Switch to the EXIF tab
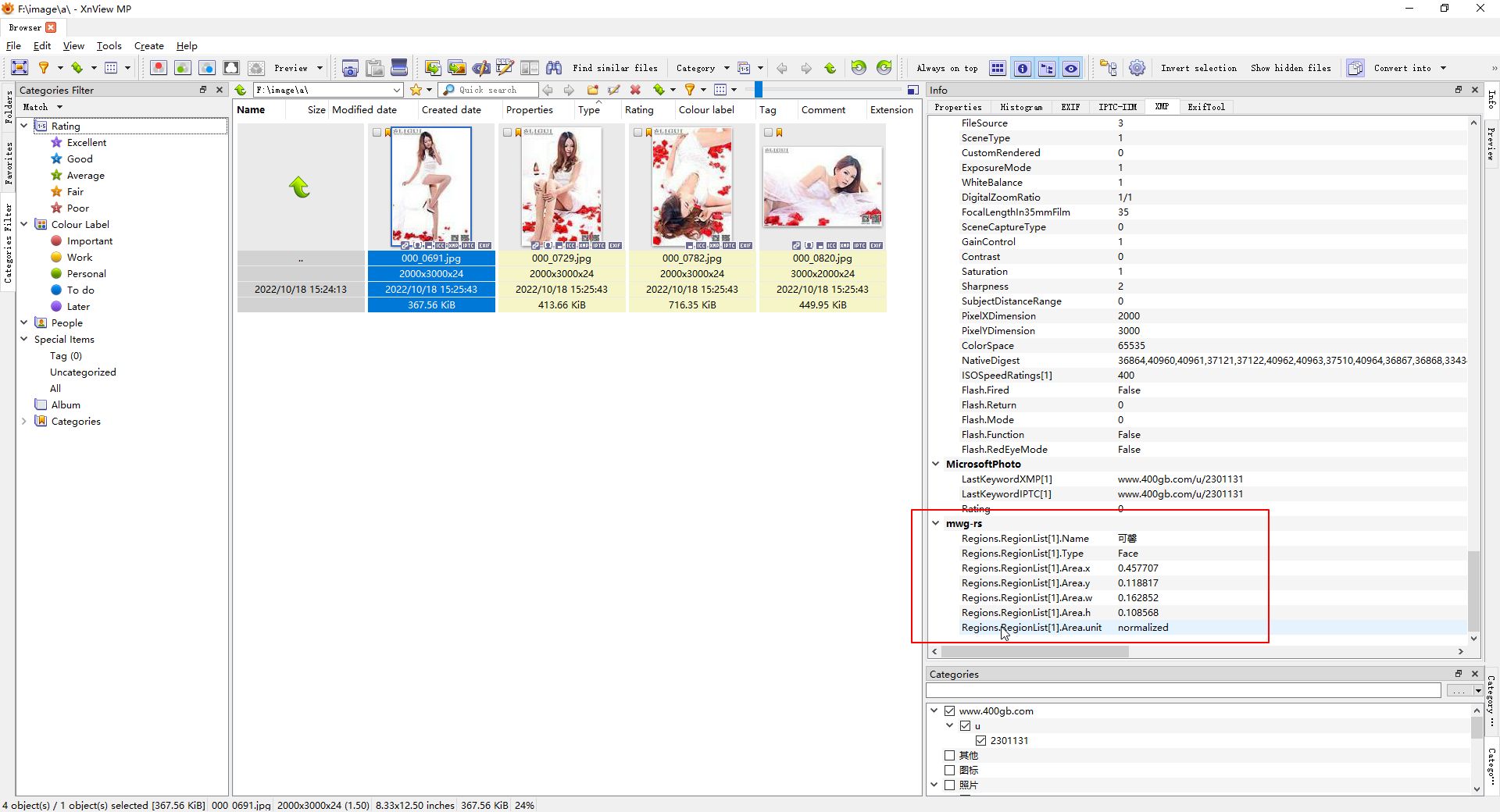Image resolution: width=1500 pixels, height=812 pixels. 1070,107
